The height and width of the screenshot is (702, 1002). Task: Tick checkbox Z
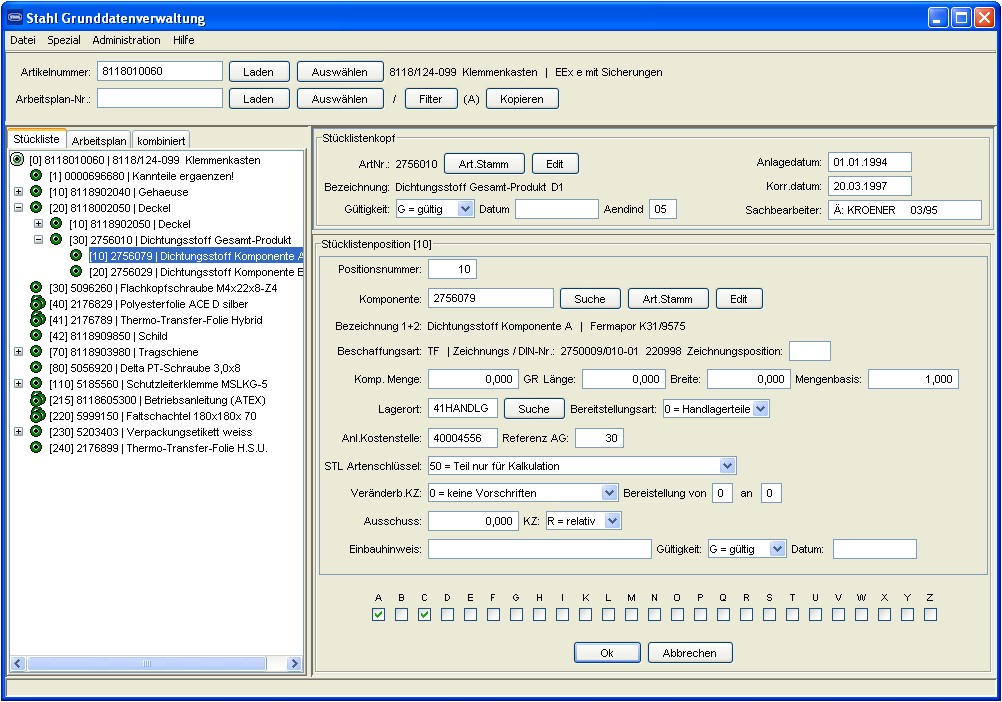coord(930,614)
